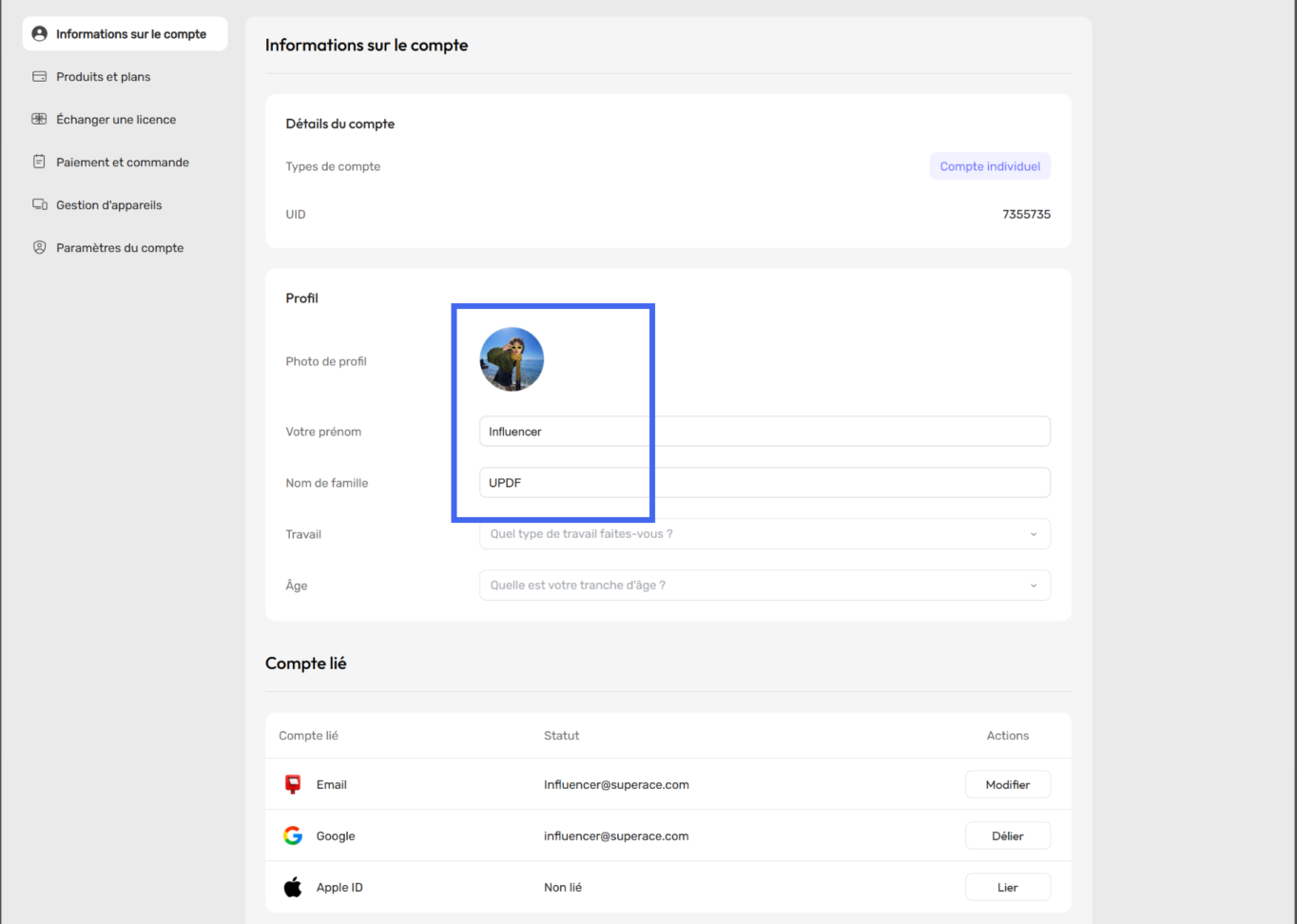This screenshot has width=1297, height=924.
Task: Click the Statut column header
Action: click(x=561, y=735)
